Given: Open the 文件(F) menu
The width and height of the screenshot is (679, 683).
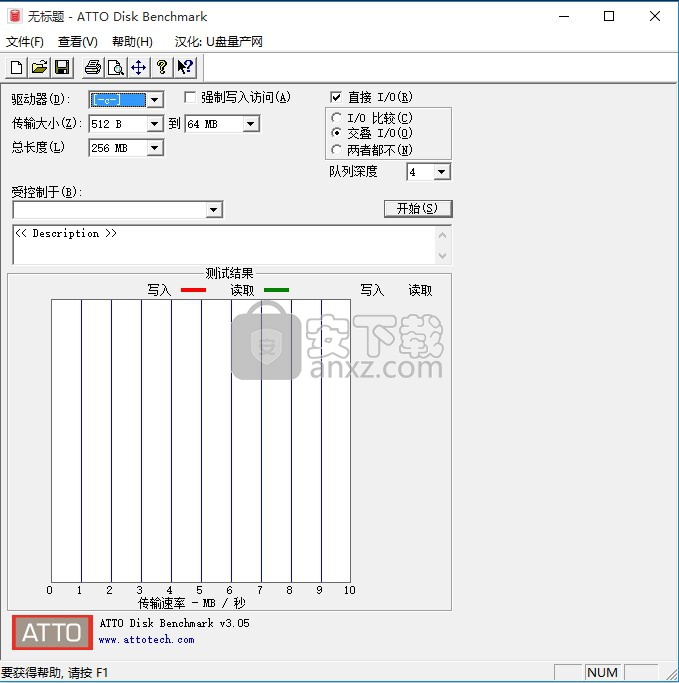Looking at the screenshot, I should 25,42.
